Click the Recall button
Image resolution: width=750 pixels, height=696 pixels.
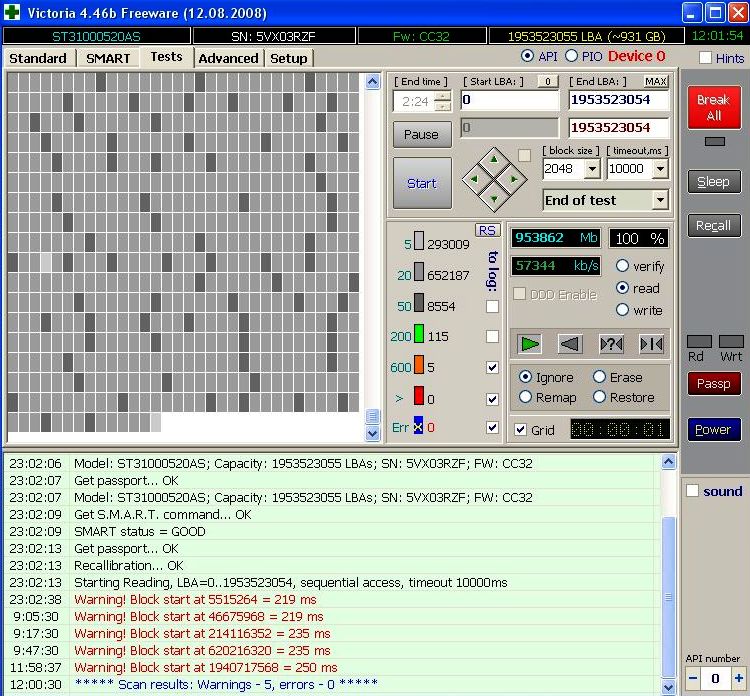pos(714,226)
